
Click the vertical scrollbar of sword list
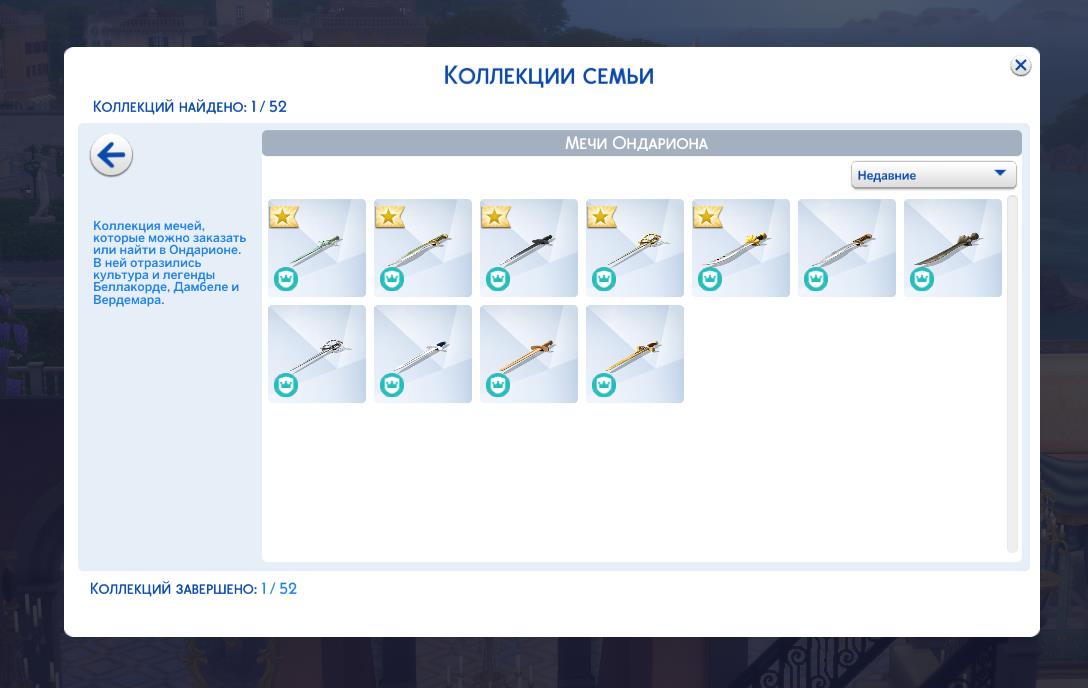[x=1012, y=374]
